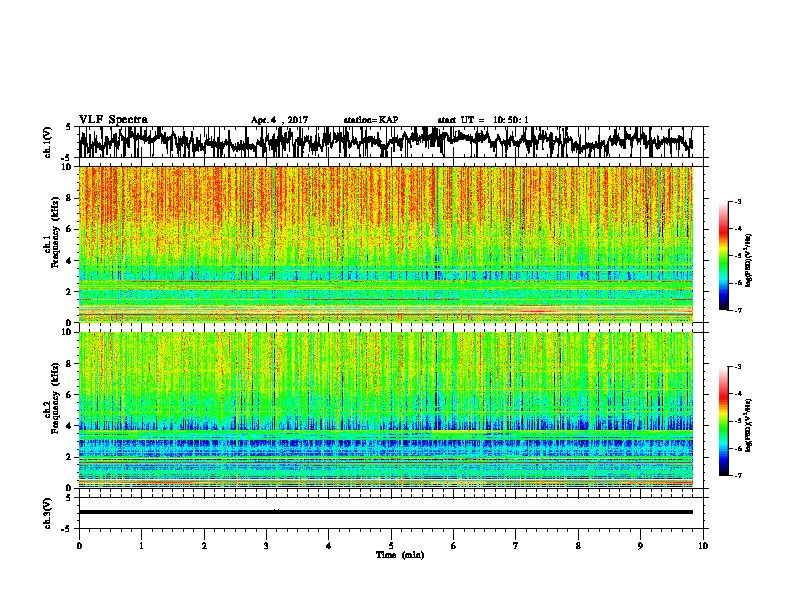The height and width of the screenshot is (612, 792).
Task: Click the date "Apr. 4, 2017" in header
Action: (279, 120)
